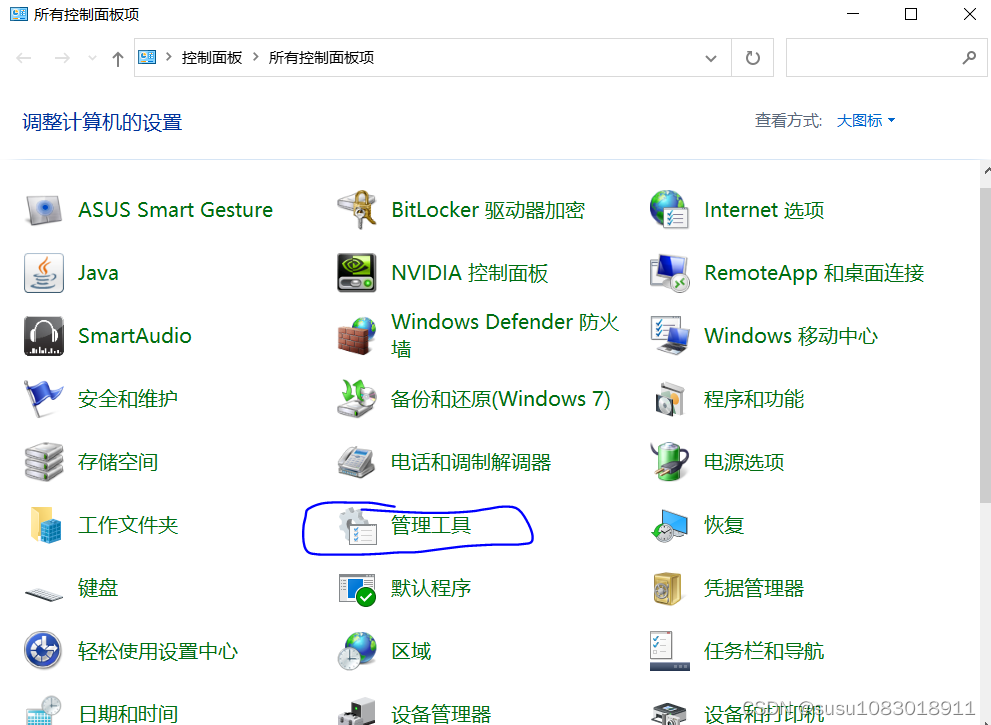Open the ASUS Smart Gesture icon
Screen dimensions: 991x725
pos(44,210)
